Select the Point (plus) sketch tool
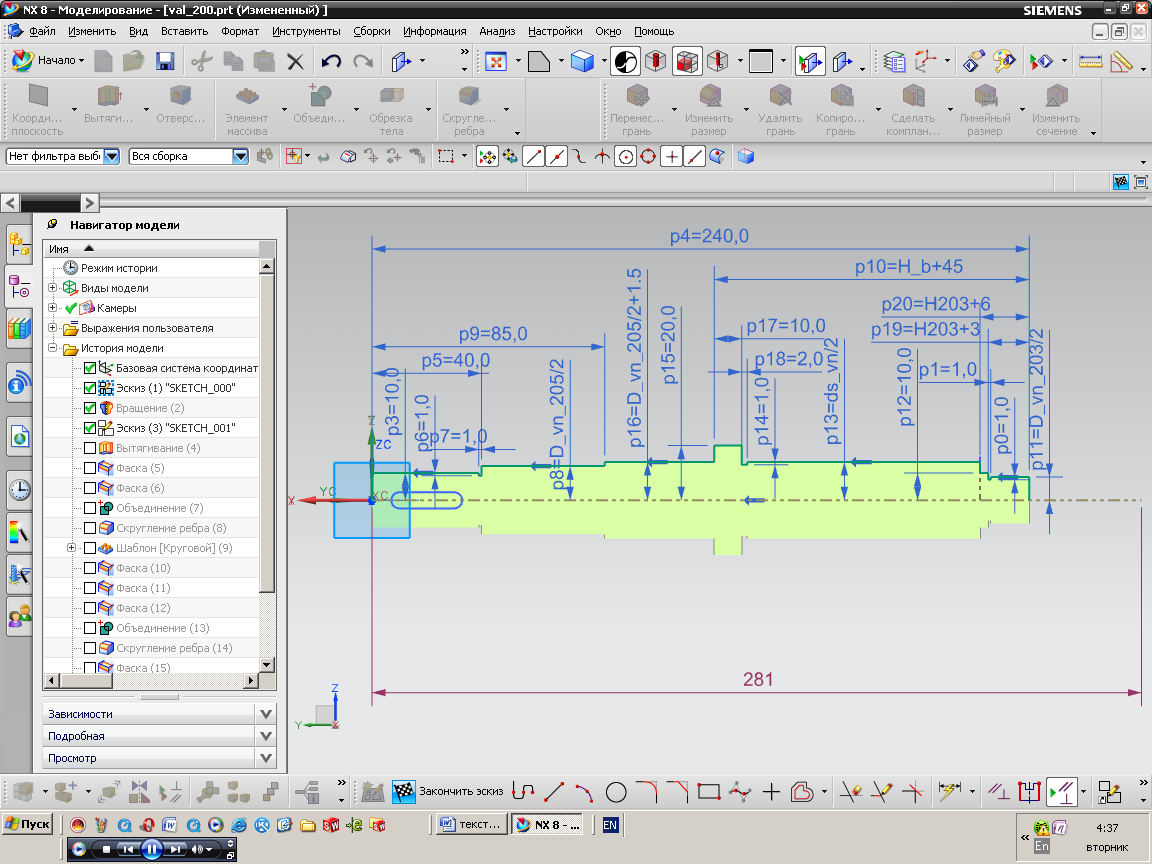 click(x=771, y=792)
